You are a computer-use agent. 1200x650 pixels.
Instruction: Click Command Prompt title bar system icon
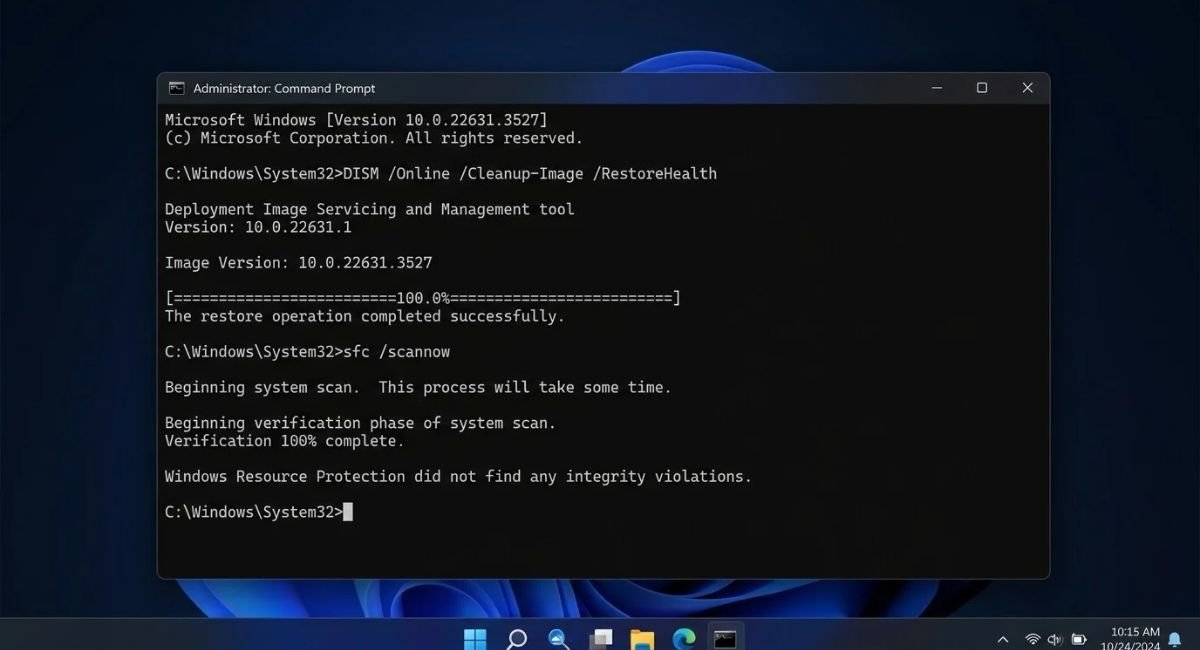[176, 88]
